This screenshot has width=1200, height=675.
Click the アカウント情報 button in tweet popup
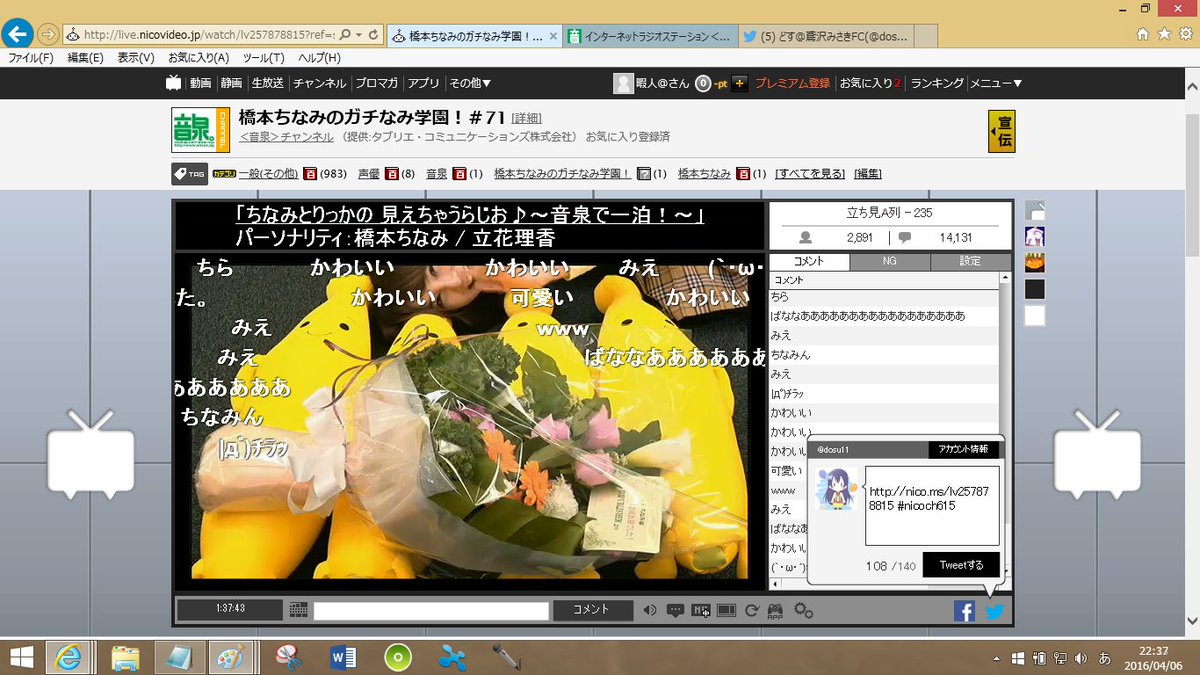point(964,449)
